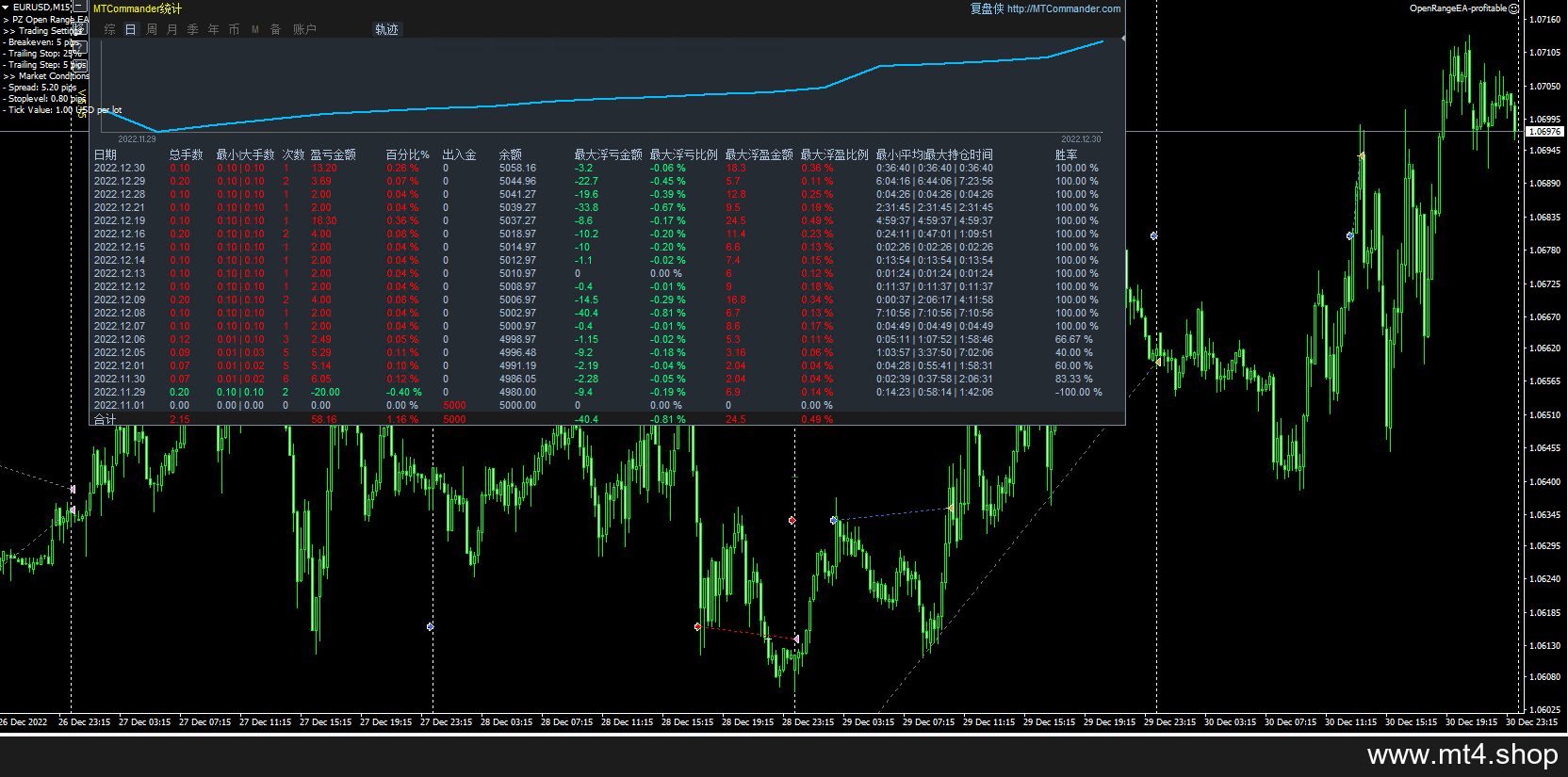Click the 胜率 column header
This screenshot has width=1568, height=777.
pos(1066,154)
